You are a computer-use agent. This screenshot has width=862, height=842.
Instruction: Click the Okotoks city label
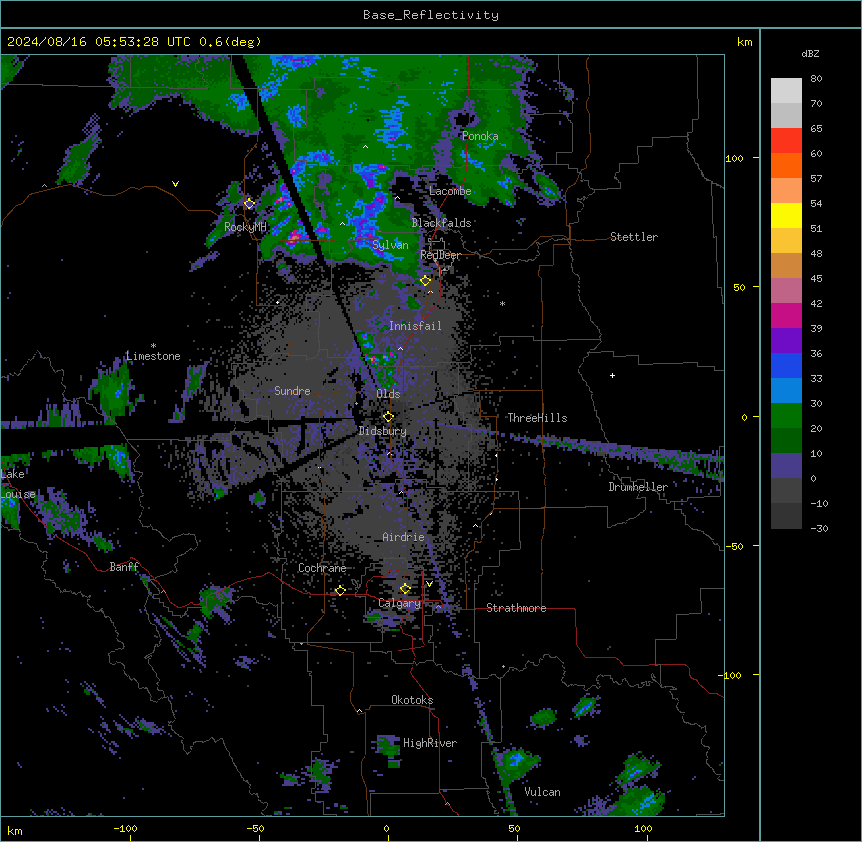(x=412, y=700)
